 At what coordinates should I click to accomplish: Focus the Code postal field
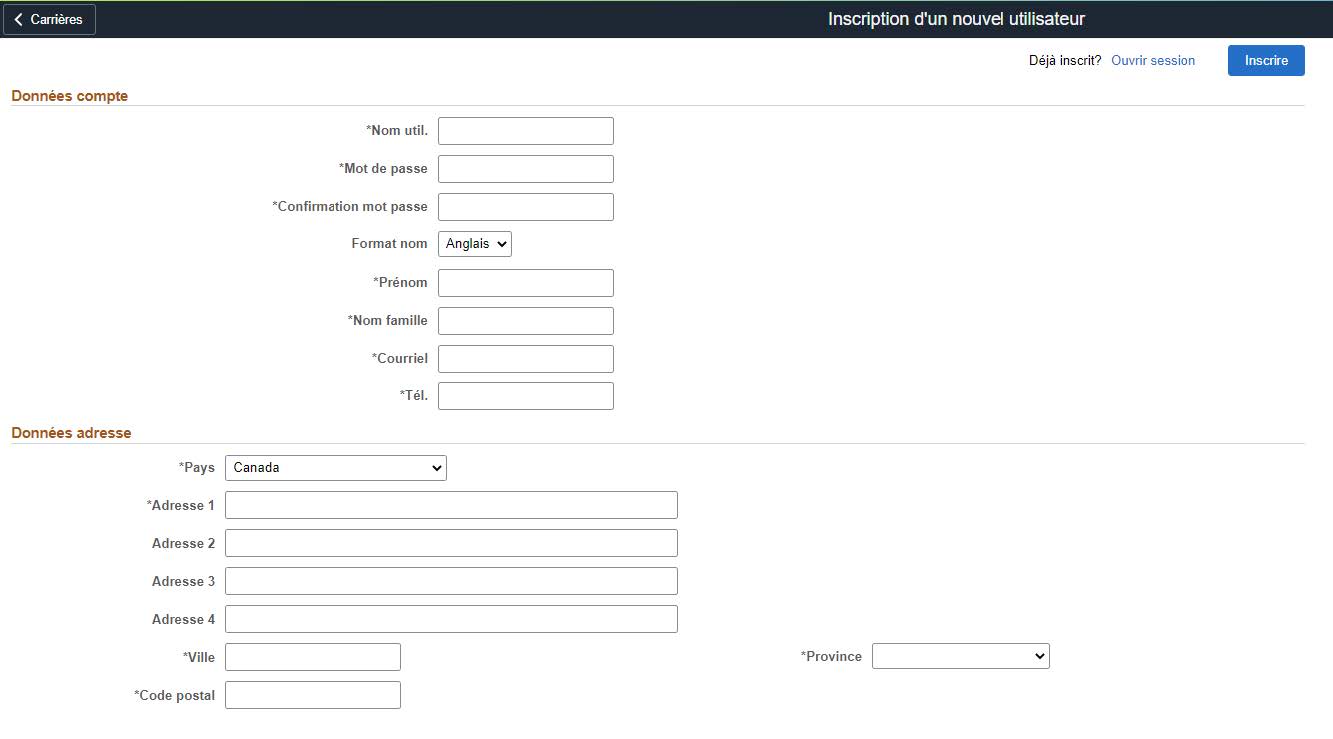[312, 695]
